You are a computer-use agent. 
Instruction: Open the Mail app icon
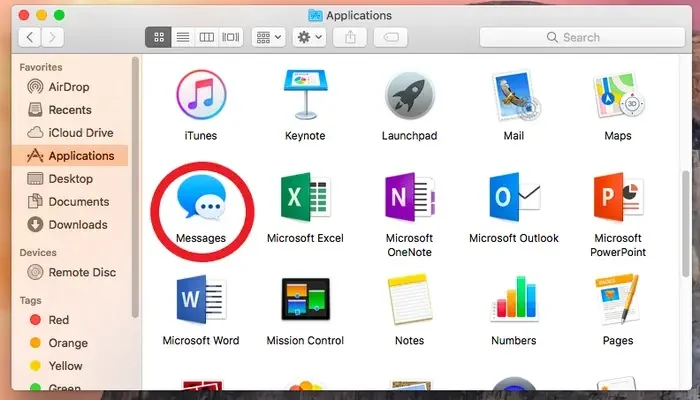point(516,95)
